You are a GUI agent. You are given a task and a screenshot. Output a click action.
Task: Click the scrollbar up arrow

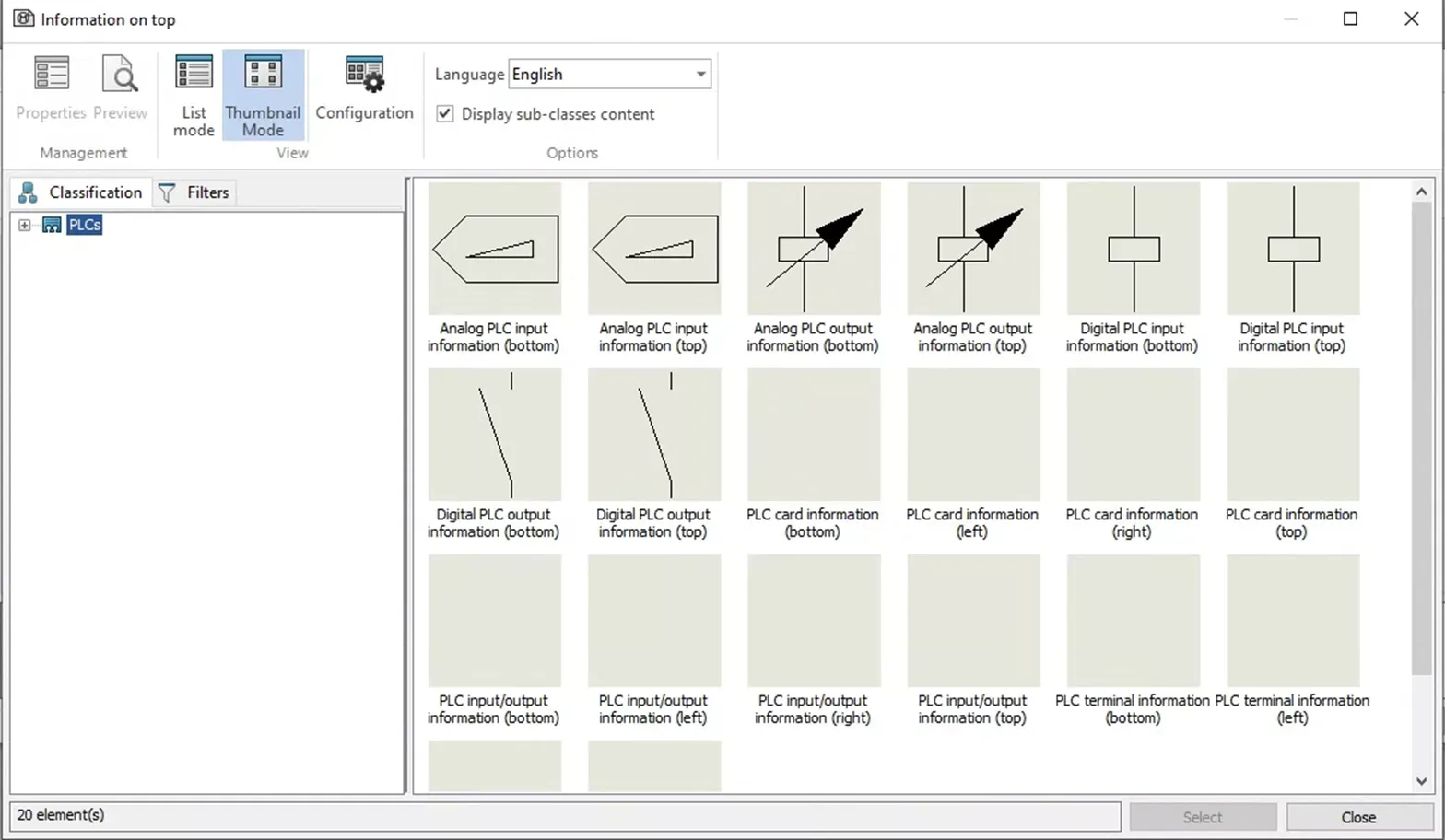click(x=1421, y=192)
